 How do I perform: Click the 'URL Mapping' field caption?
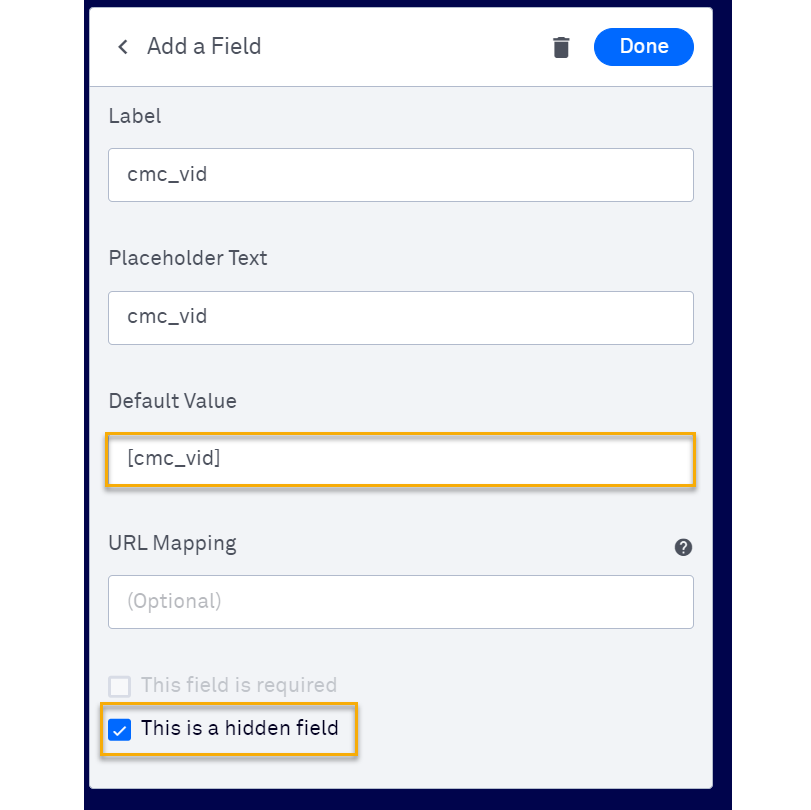tap(173, 544)
